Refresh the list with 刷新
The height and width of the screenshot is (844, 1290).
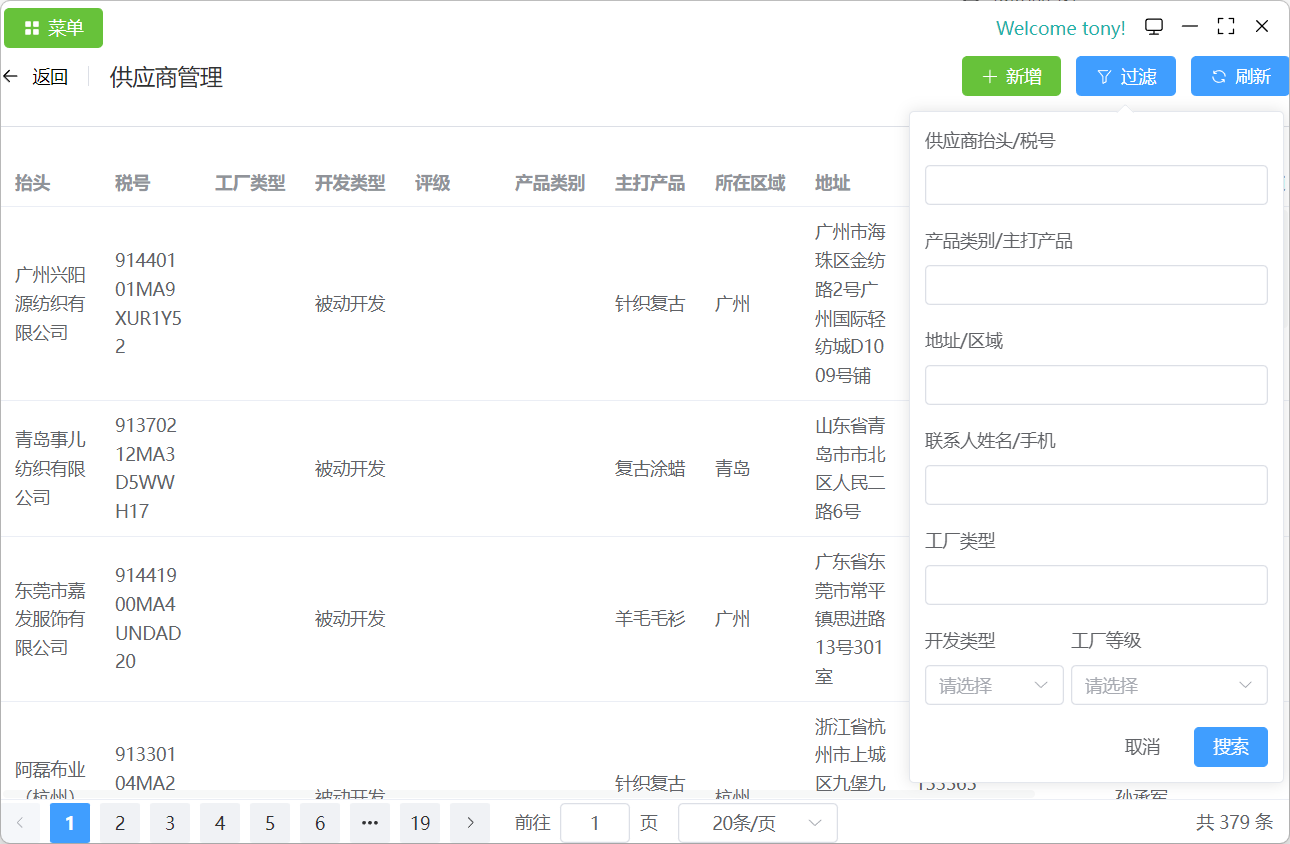(x=1239, y=77)
